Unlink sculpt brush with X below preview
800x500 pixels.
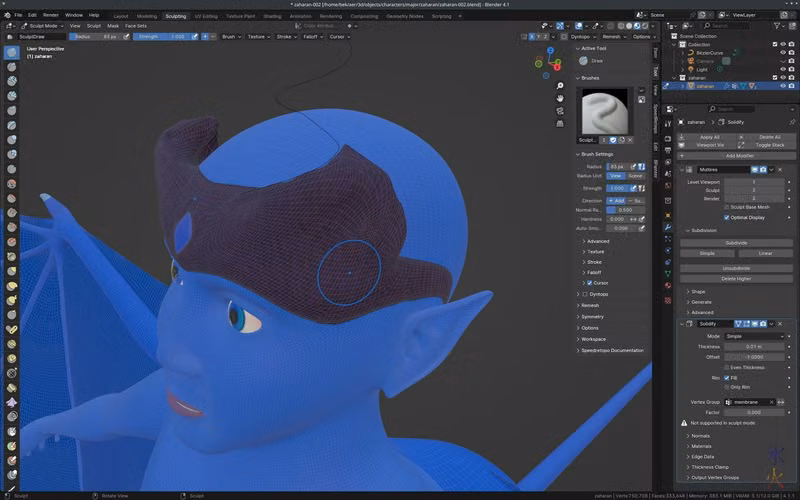coord(630,140)
